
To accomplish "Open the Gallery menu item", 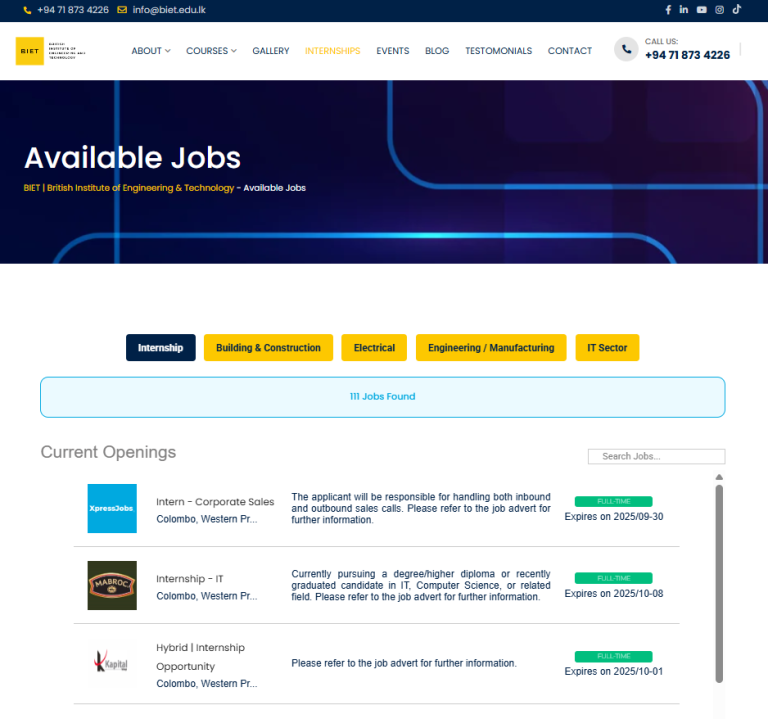I will (x=271, y=51).
